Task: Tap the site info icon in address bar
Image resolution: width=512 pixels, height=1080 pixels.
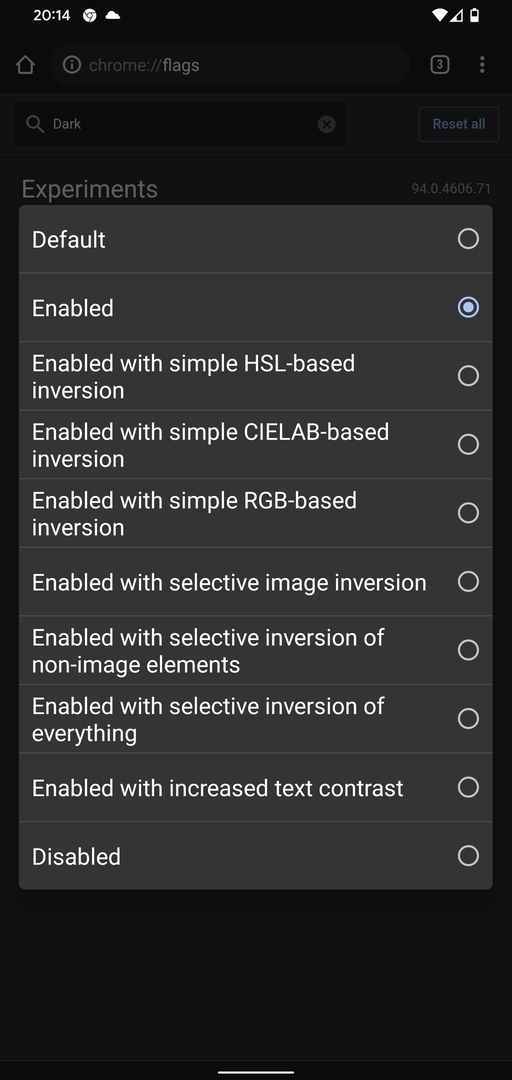Action: coord(72,65)
